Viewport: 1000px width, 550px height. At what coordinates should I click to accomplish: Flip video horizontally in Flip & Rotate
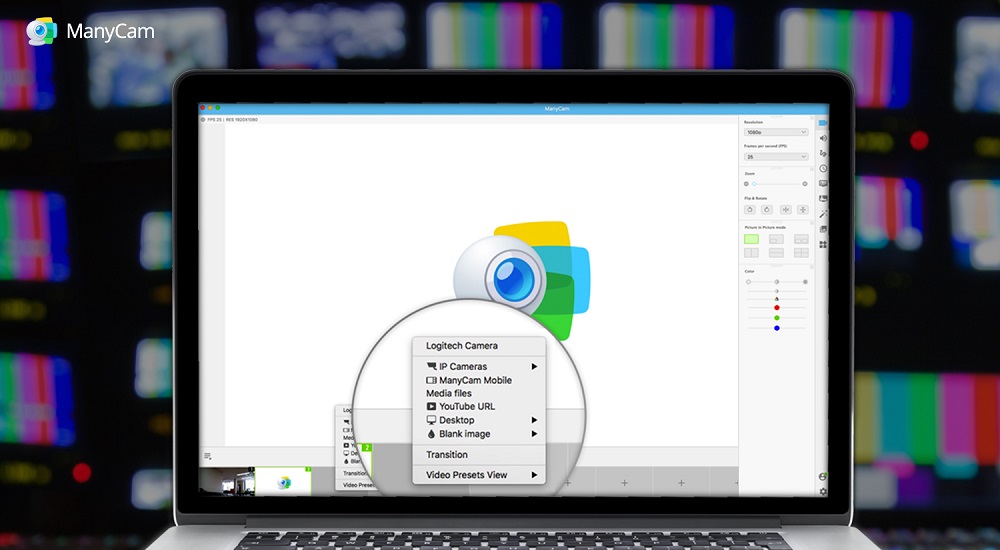(786, 209)
